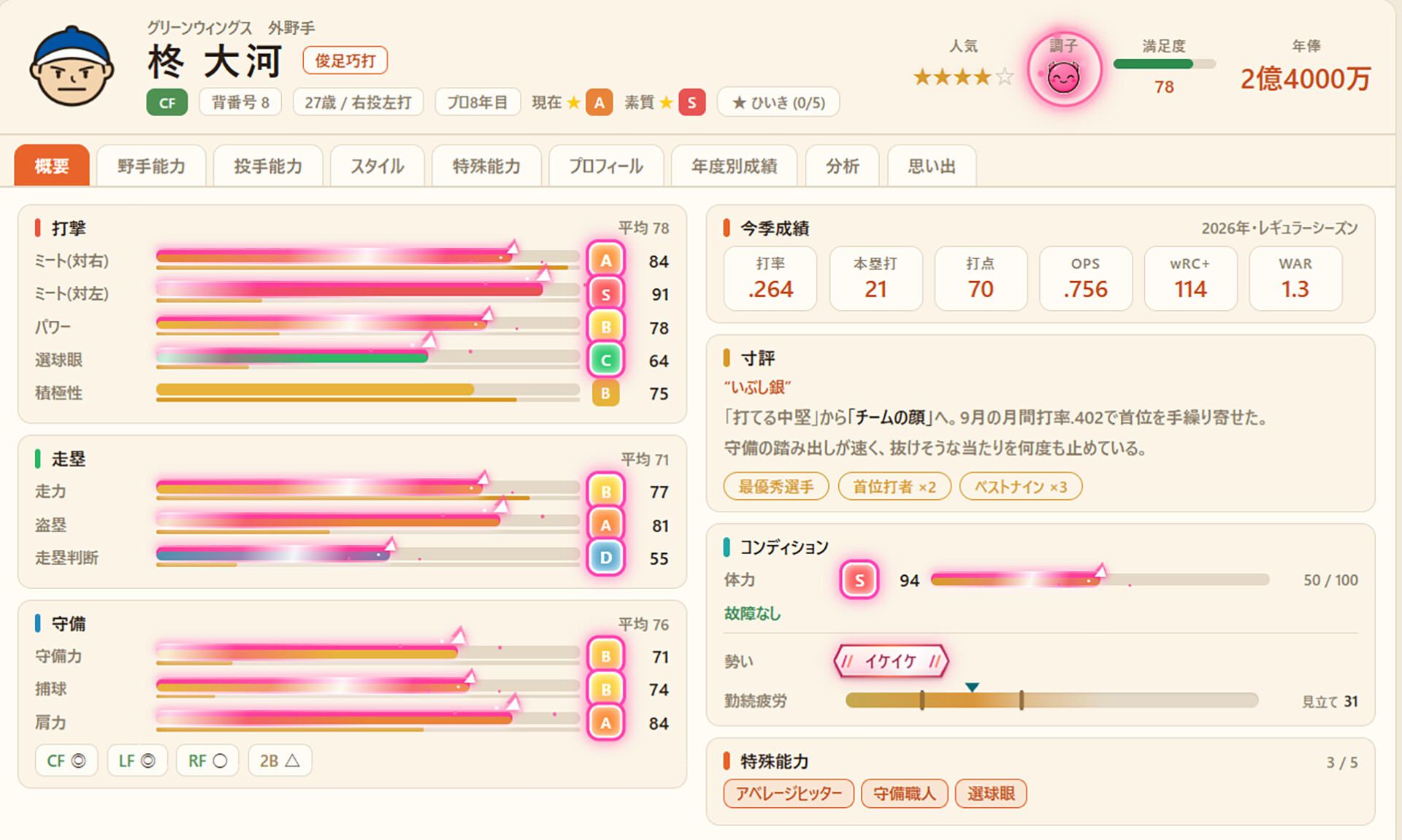The image size is (1402, 840).
Task: Open the 投手能力 tab
Action: click(268, 166)
